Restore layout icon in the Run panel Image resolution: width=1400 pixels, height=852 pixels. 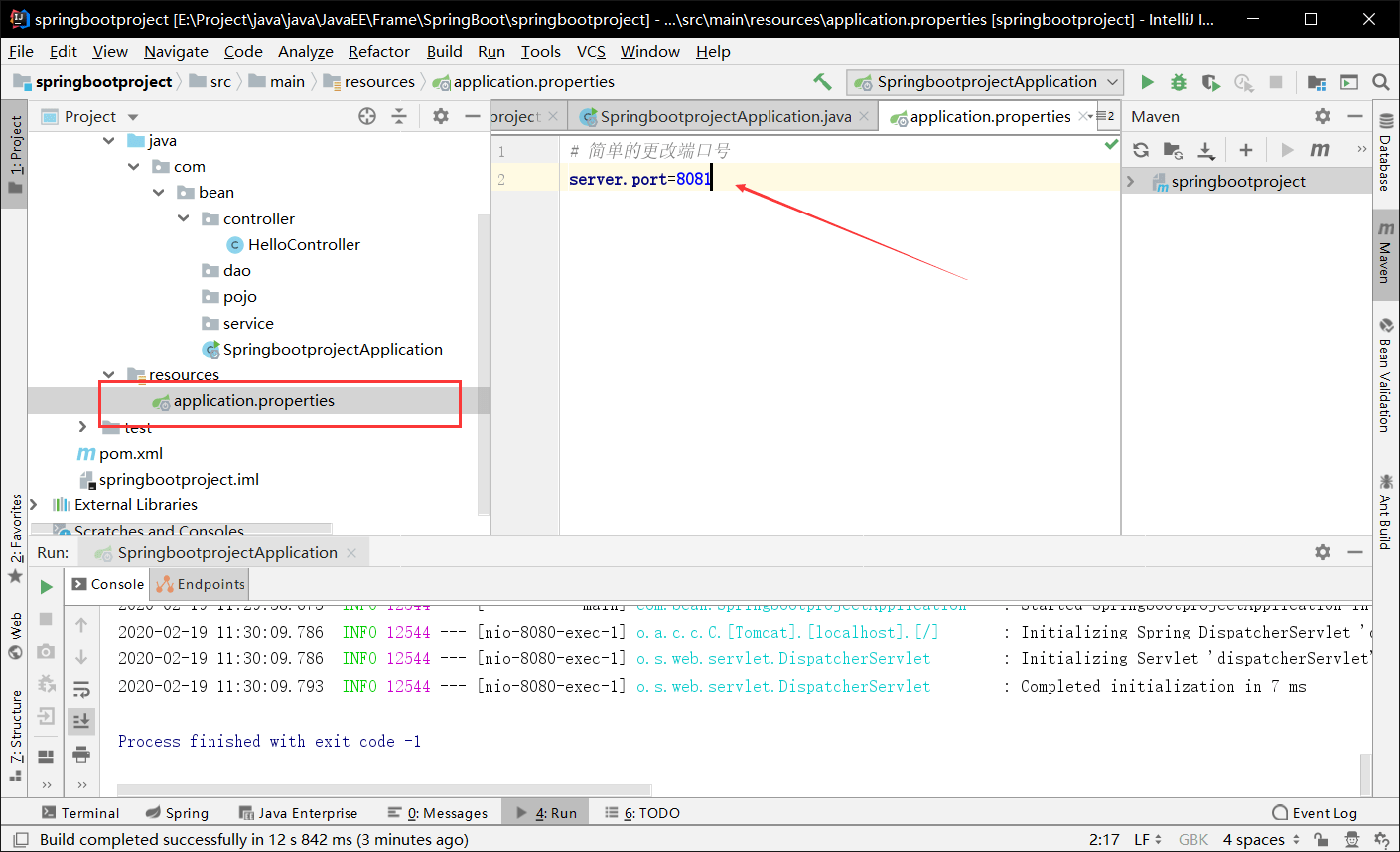coord(46,756)
